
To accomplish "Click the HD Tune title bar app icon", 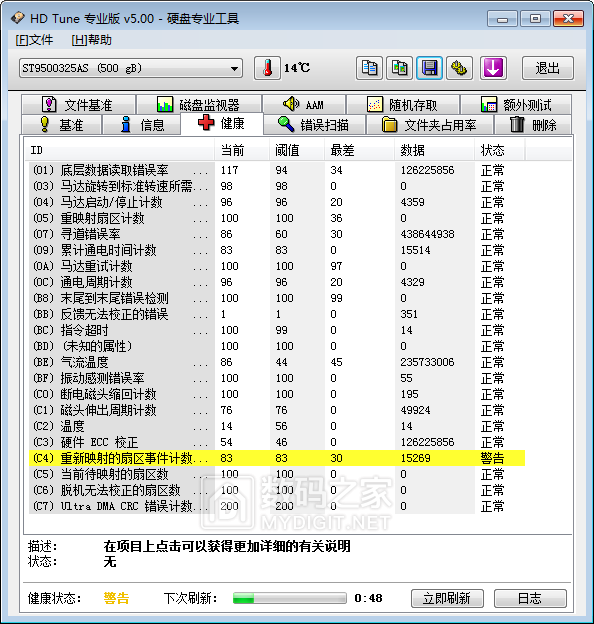I will click(x=18, y=18).
